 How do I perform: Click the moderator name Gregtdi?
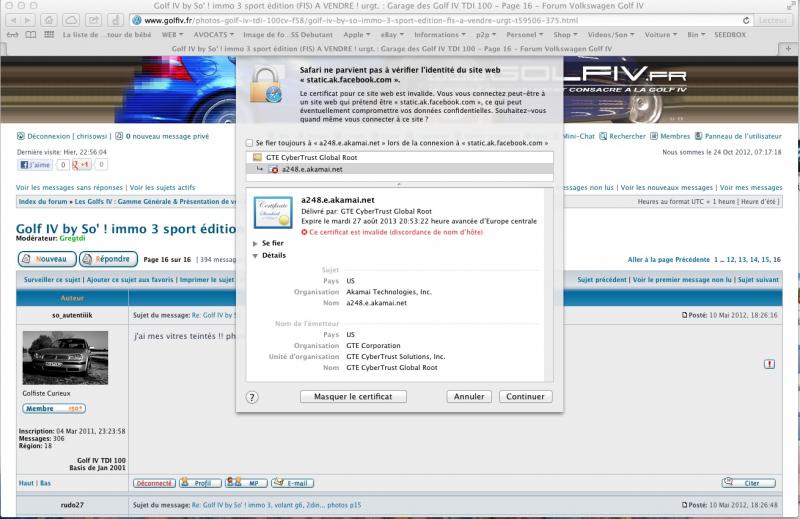click(72, 238)
